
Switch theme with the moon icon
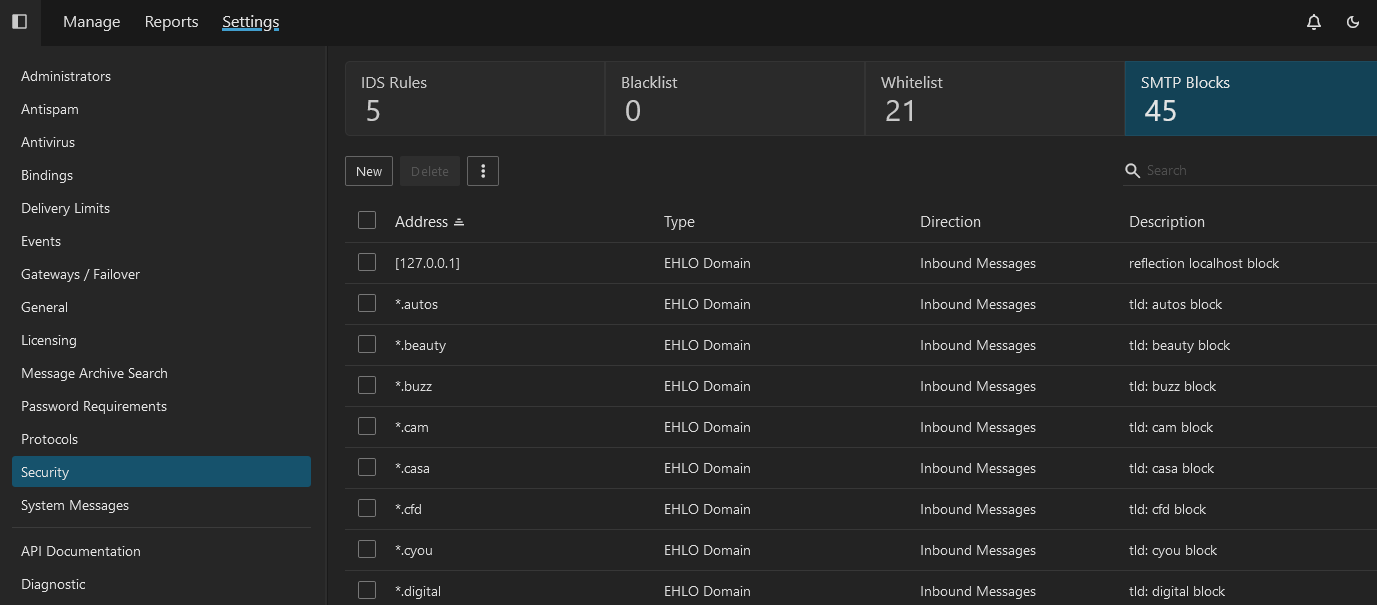tap(1353, 22)
